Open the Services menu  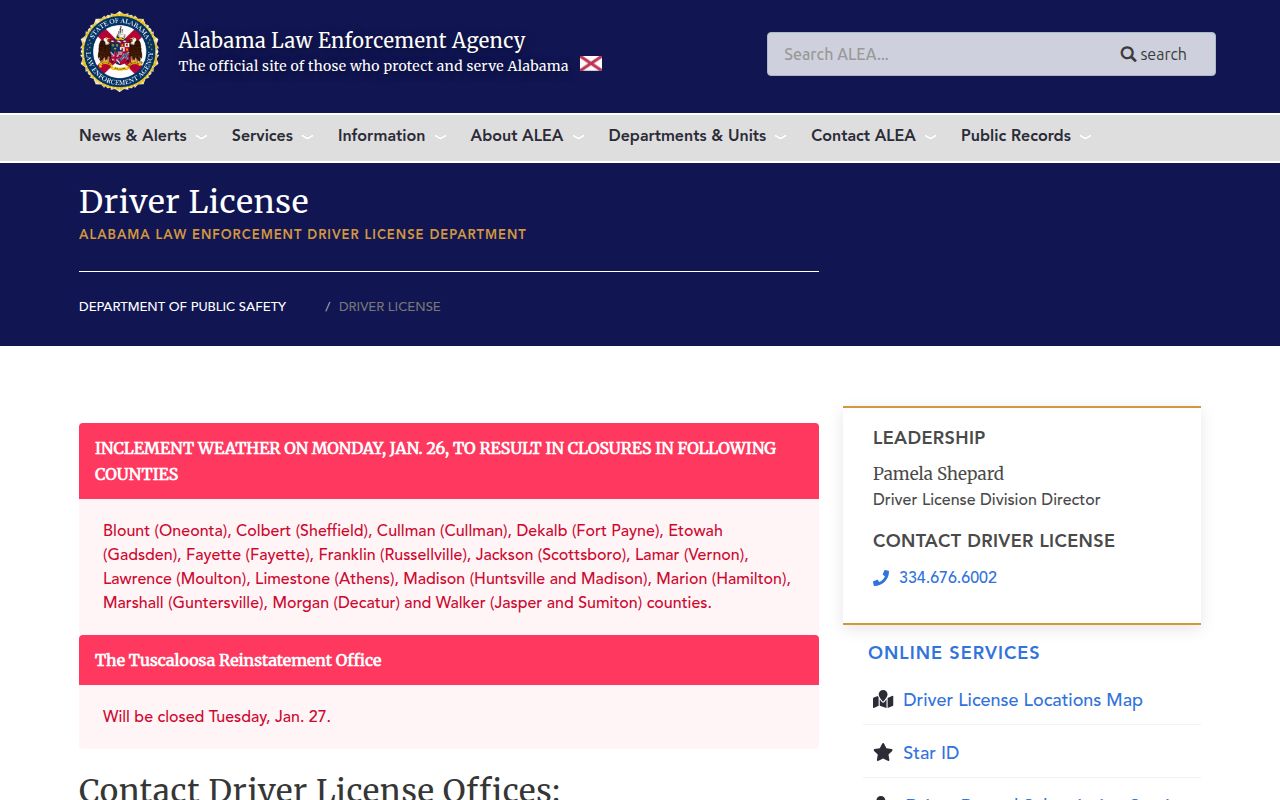262,136
